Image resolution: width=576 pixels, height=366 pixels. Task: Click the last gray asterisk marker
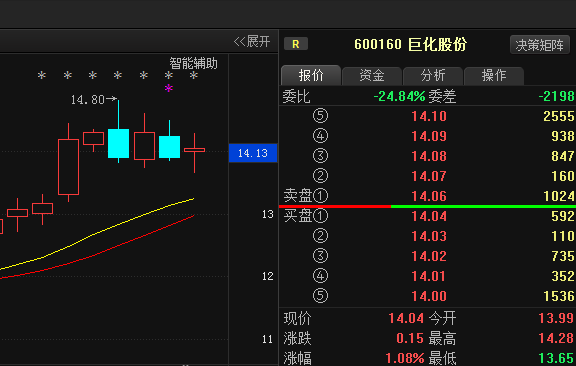(x=194, y=75)
